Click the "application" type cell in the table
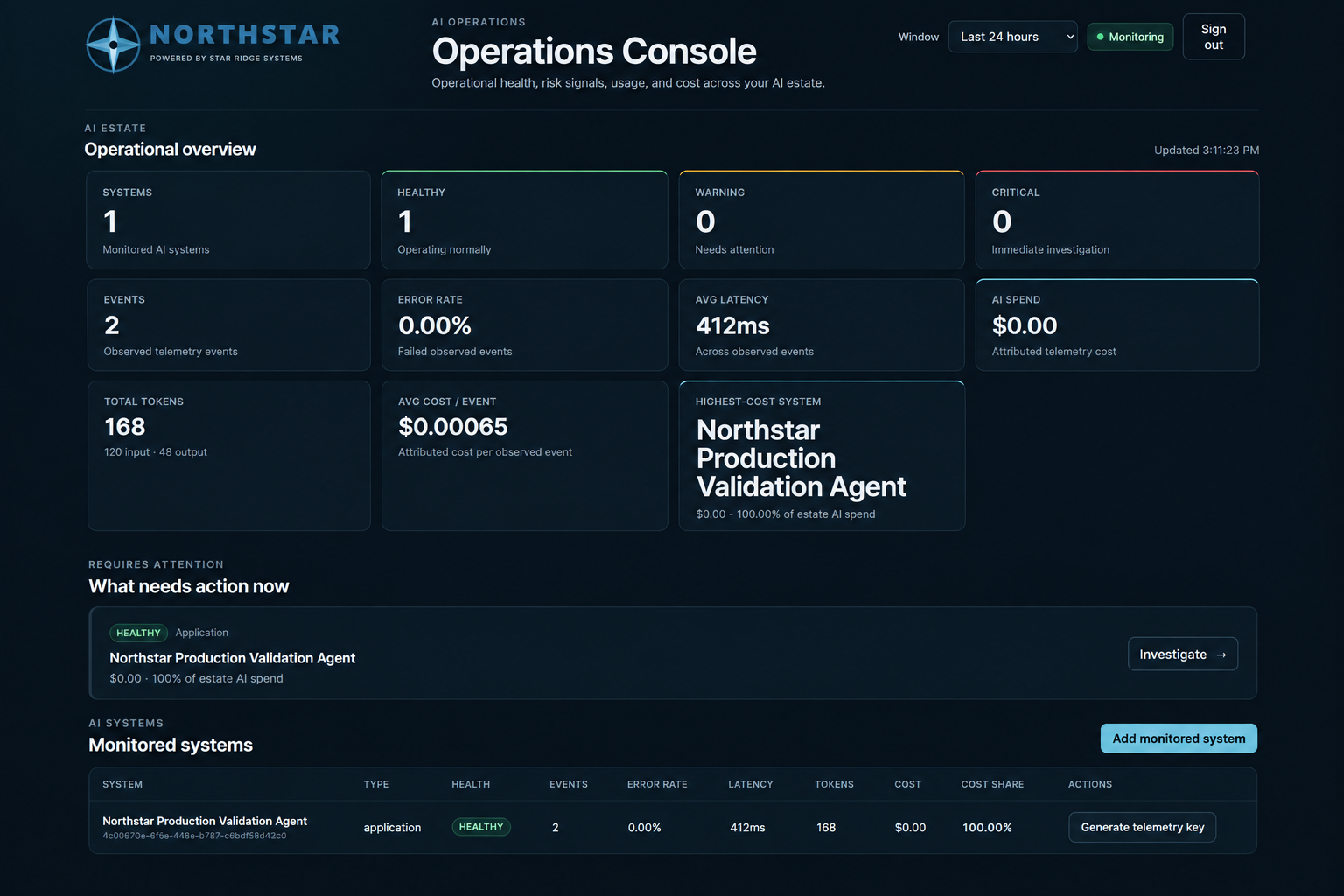Image resolution: width=1344 pixels, height=896 pixels. point(392,828)
